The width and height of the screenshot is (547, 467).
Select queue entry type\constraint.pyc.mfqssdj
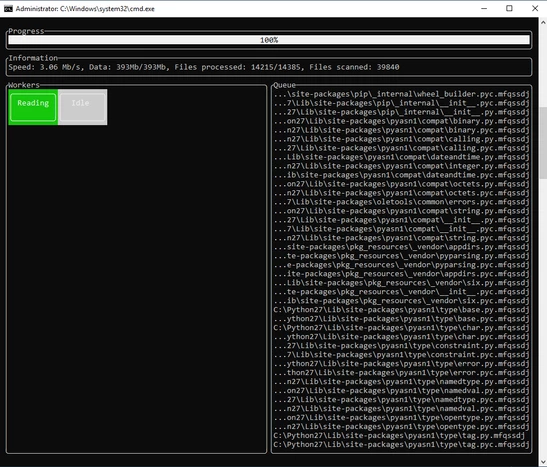[401, 355]
